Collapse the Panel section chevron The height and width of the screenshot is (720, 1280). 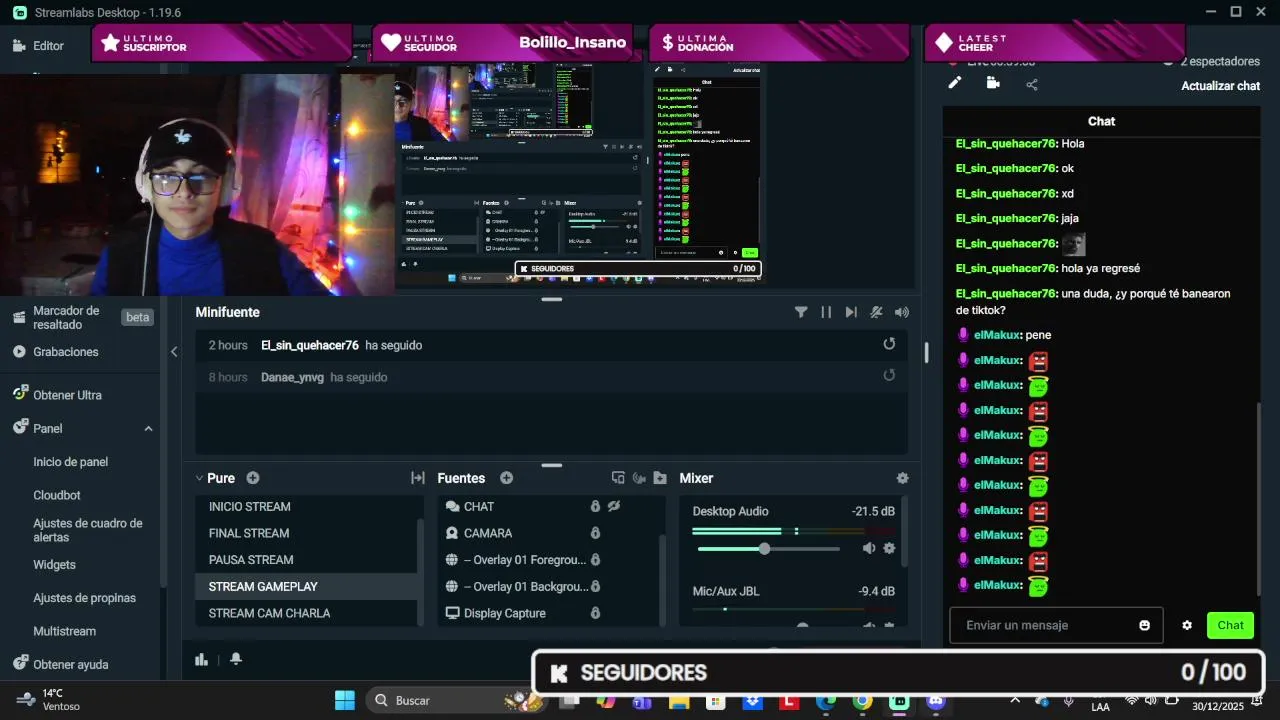tap(148, 428)
